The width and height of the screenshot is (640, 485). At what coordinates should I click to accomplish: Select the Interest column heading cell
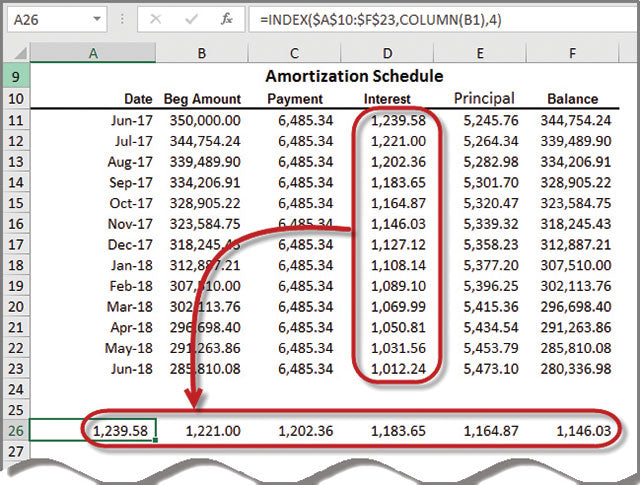pos(388,99)
